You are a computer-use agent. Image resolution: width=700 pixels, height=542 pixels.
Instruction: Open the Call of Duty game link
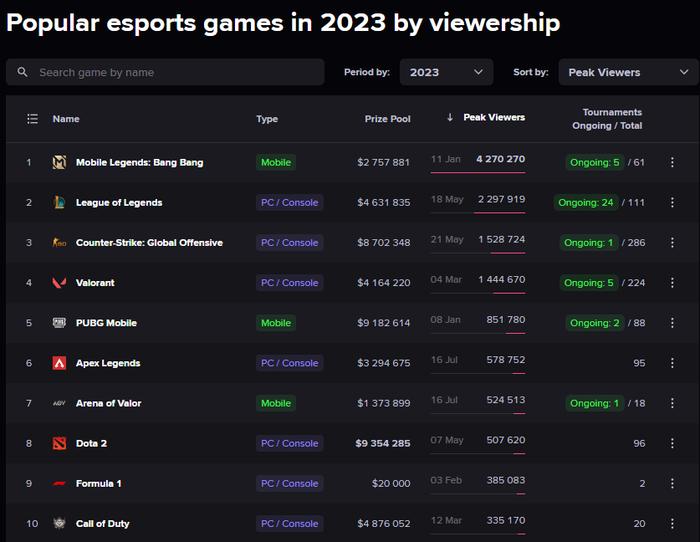tap(102, 524)
